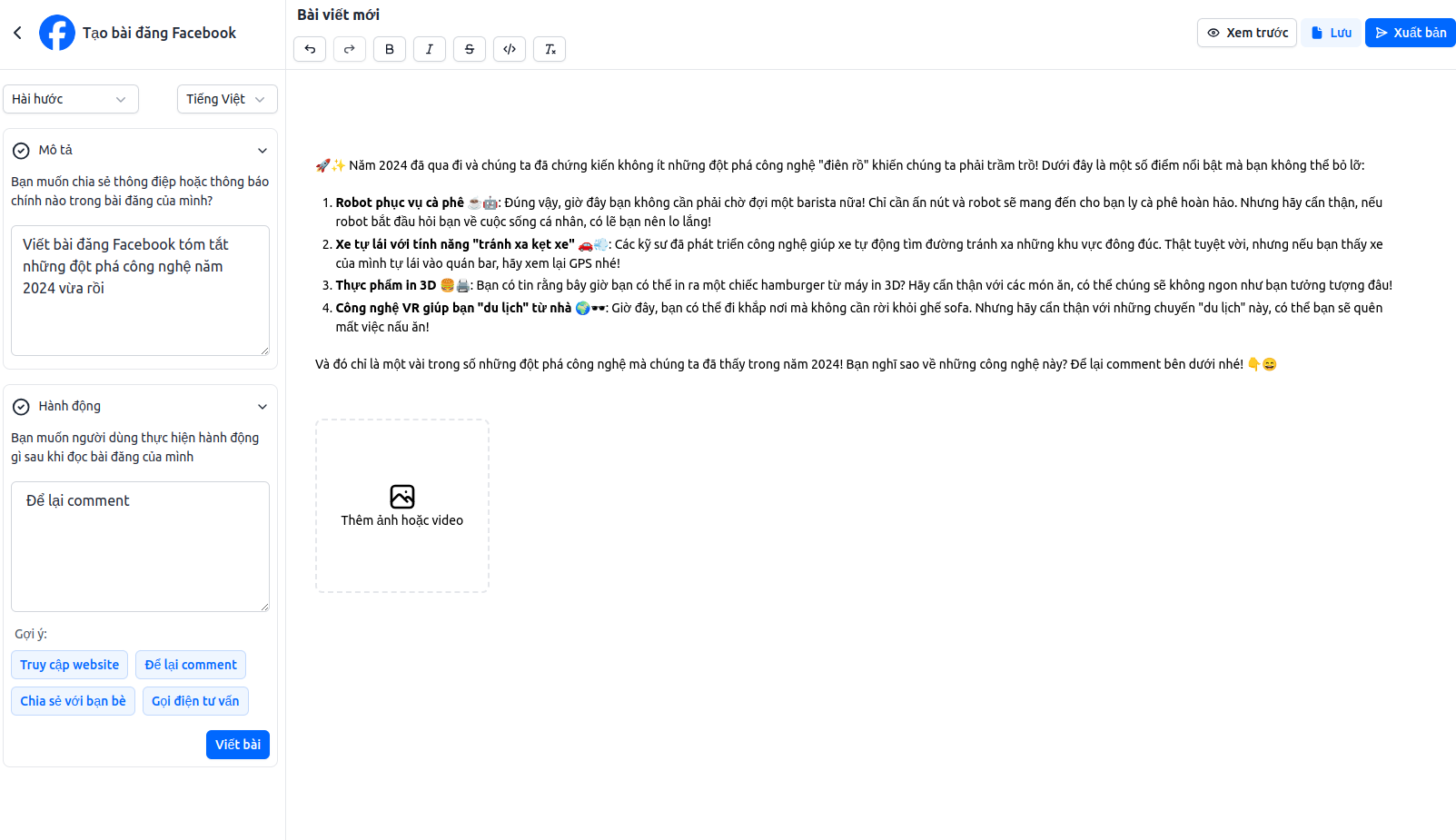Toggle italic formatting
The height and width of the screenshot is (840, 1456).
click(430, 49)
